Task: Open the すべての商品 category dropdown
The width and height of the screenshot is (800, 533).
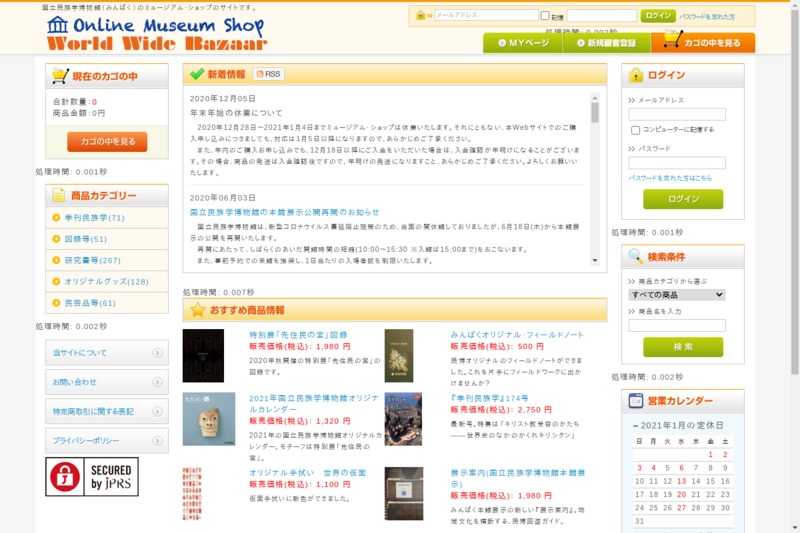Action: tap(676, 295)
